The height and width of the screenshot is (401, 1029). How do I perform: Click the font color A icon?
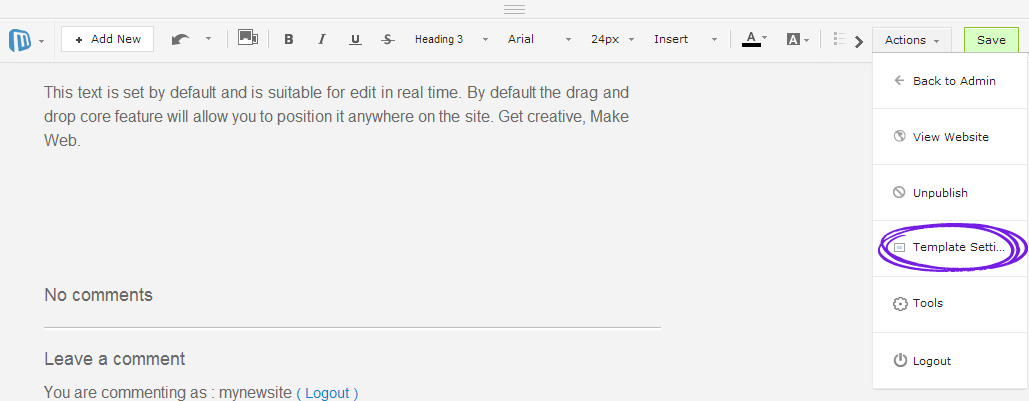751,39
